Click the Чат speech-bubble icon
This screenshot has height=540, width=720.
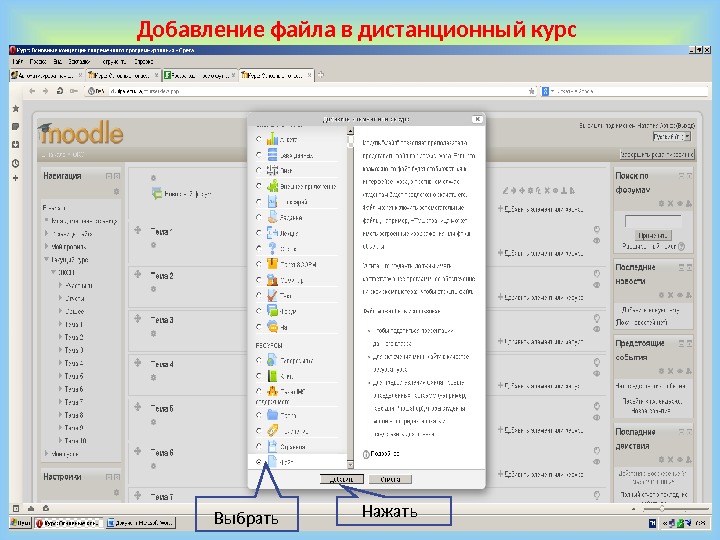273,327
